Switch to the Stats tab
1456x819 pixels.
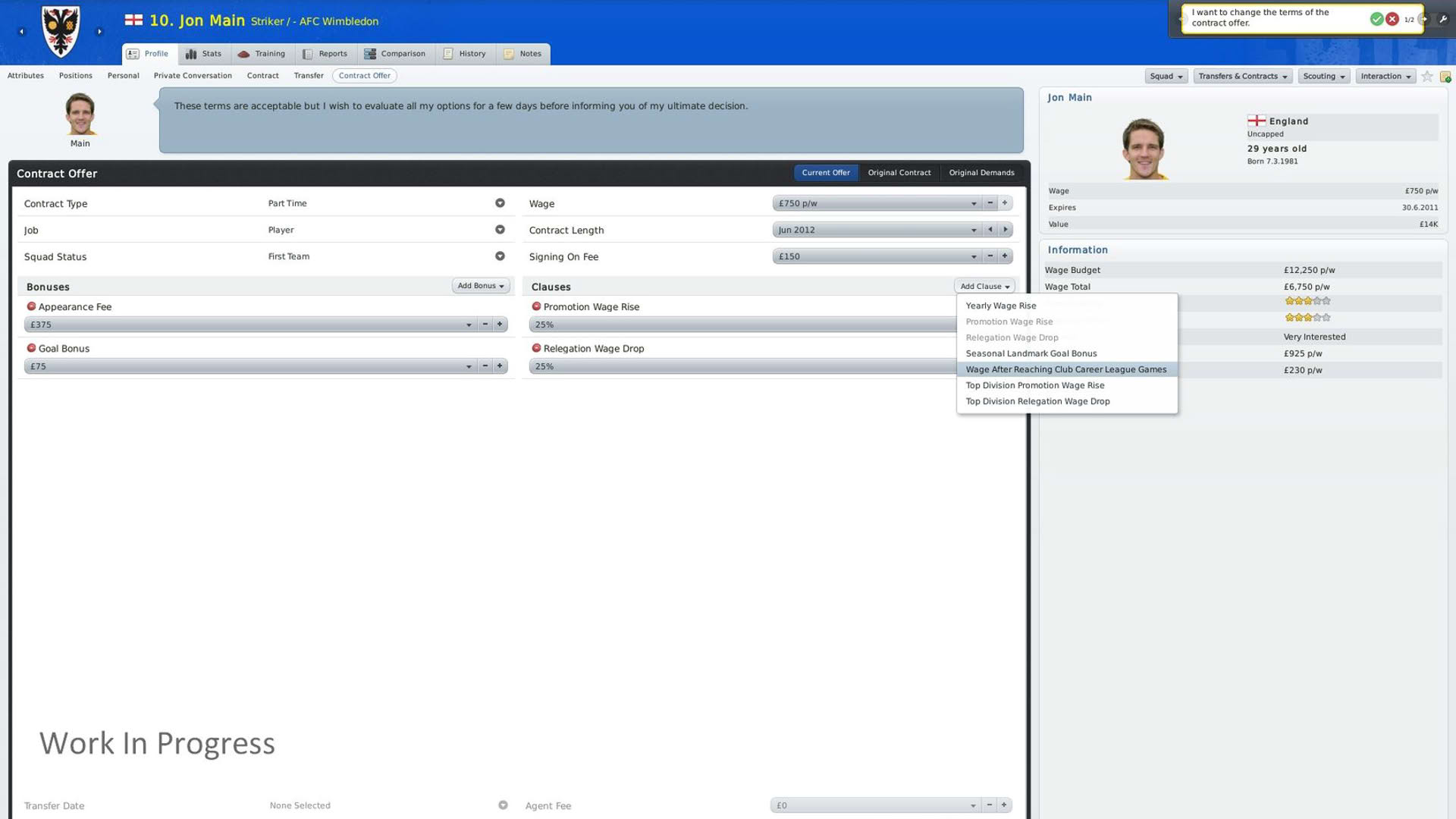point(203,54)
